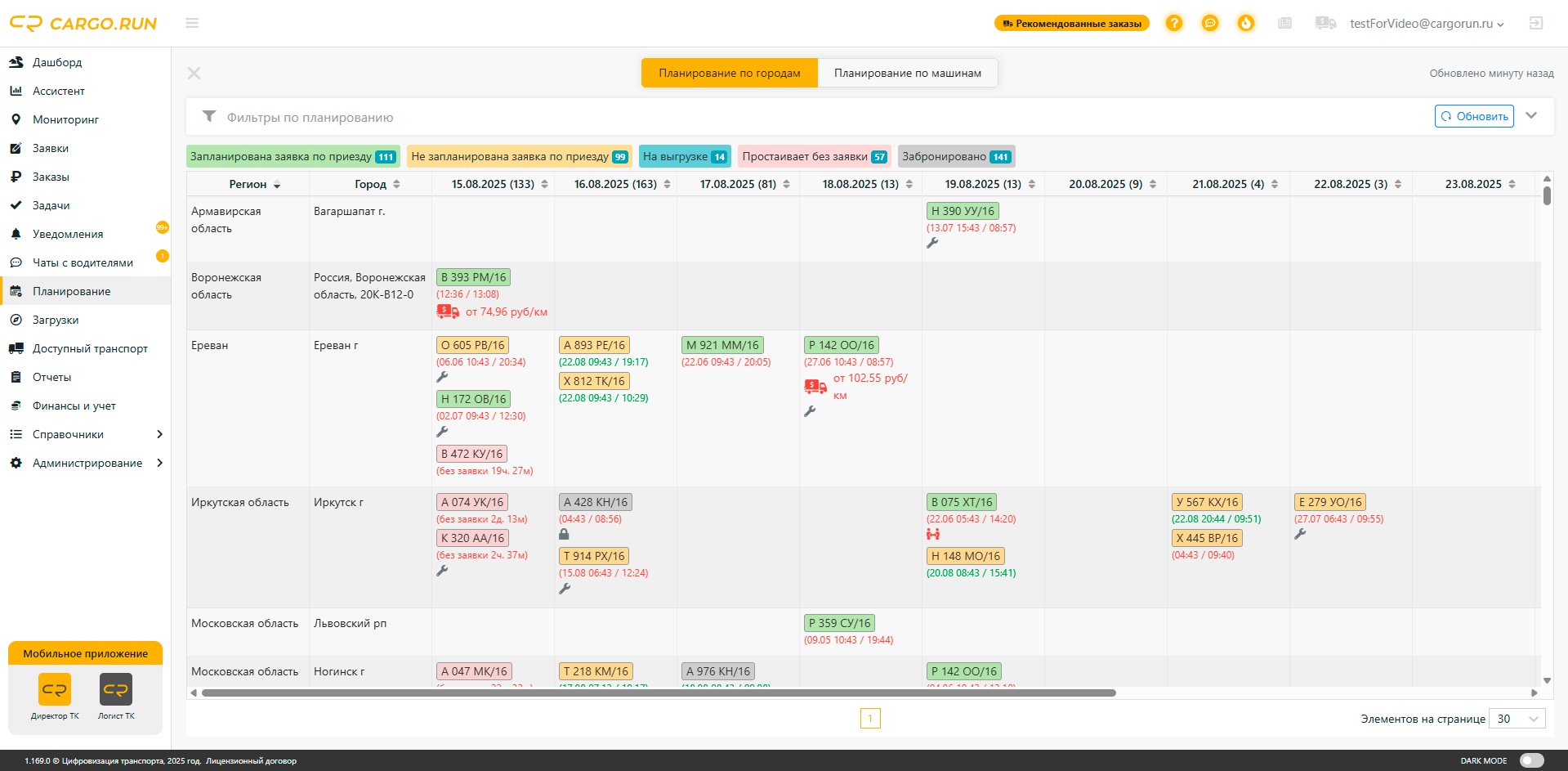Expand the planning filters chevron
The width and height of the screenshot is (1568, 771).
[1531, 116]
